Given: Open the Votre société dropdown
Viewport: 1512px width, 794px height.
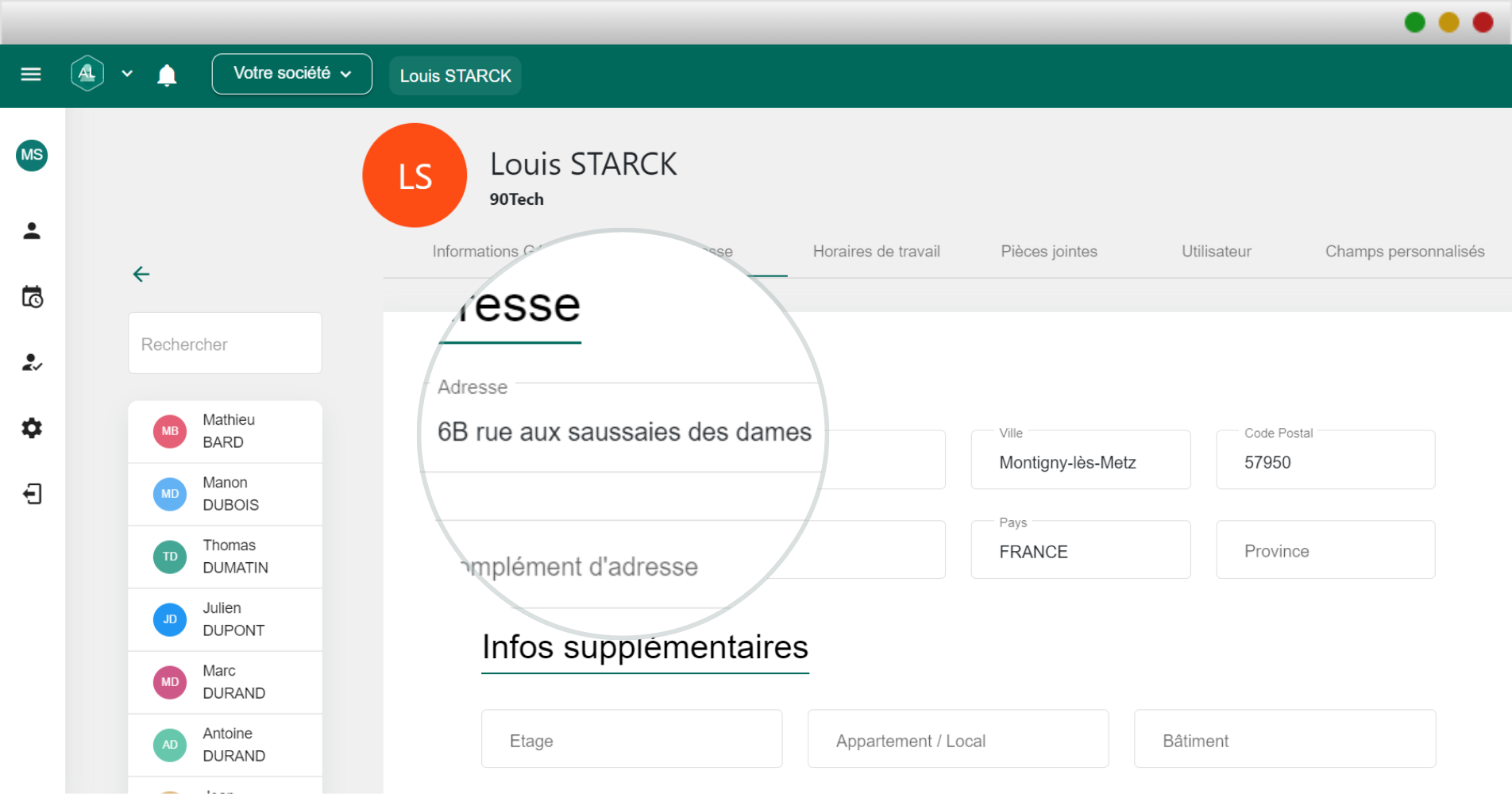Looking at the screenshot, I should 291,74.
